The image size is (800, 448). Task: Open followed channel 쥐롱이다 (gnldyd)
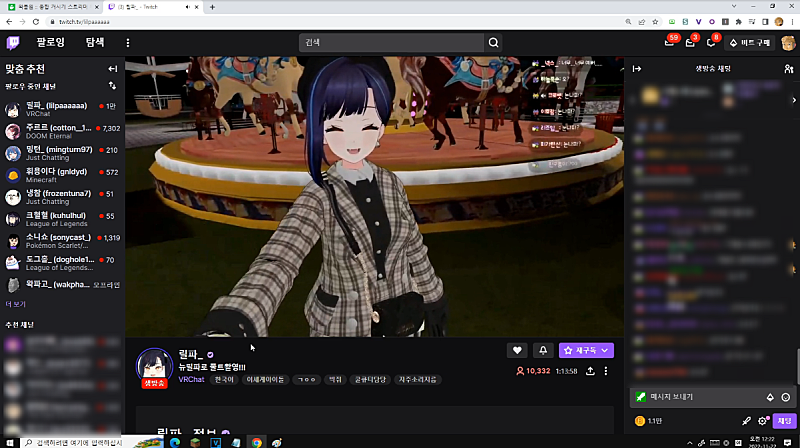62,175
